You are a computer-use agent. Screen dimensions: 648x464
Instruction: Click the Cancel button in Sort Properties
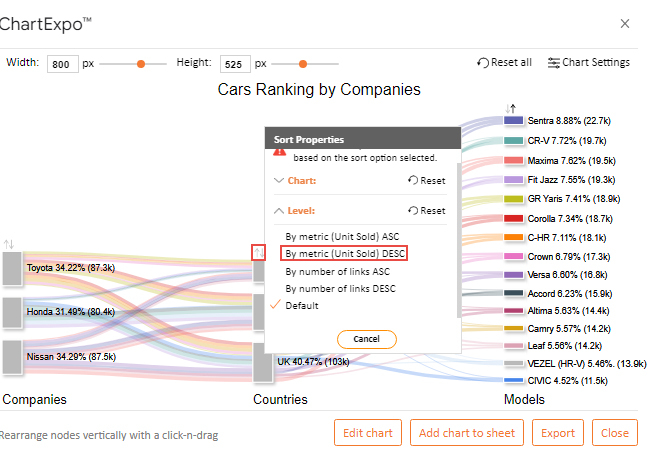367,339
